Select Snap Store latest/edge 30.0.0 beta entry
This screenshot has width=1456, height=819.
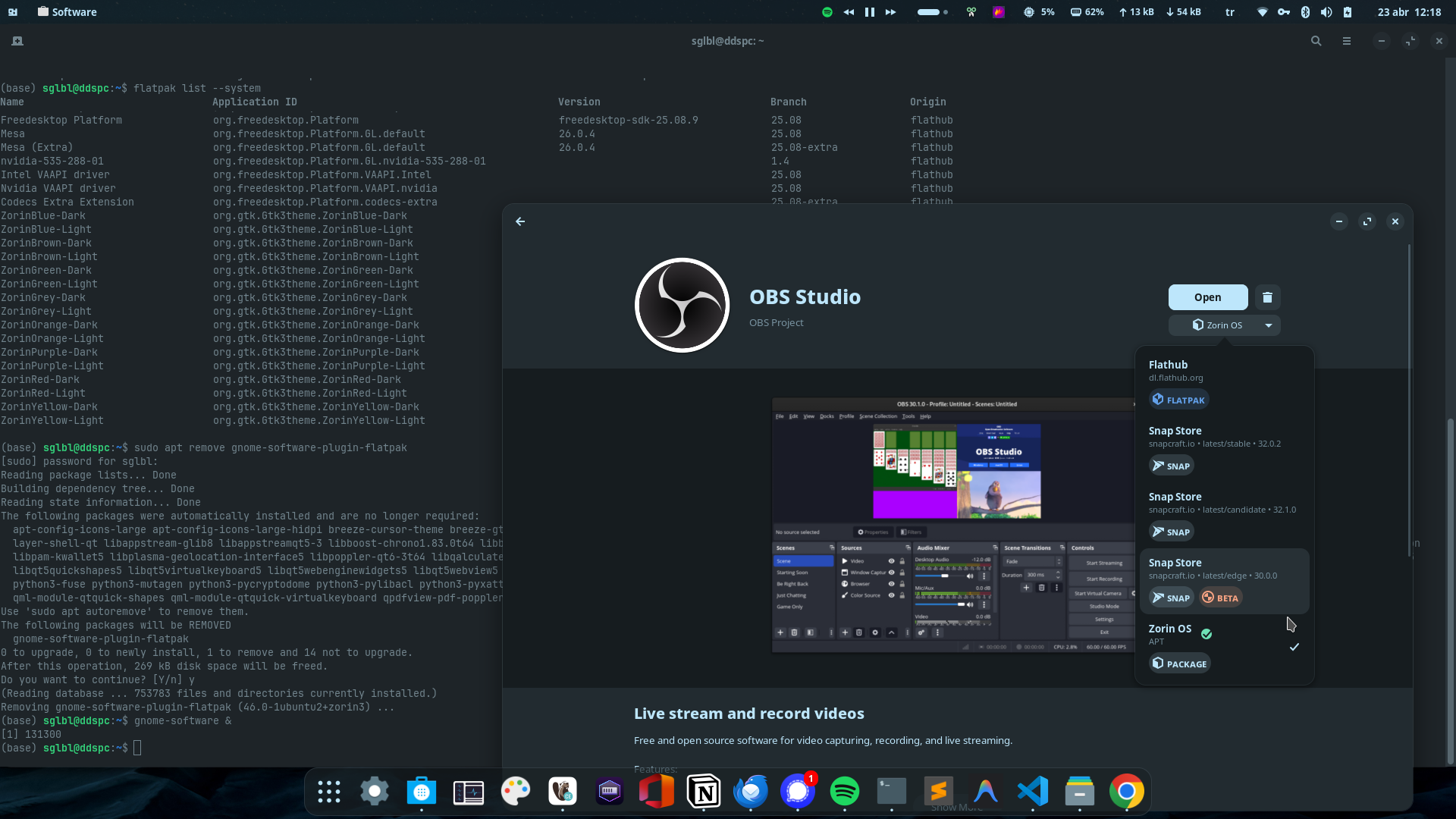pos(1225,581)
